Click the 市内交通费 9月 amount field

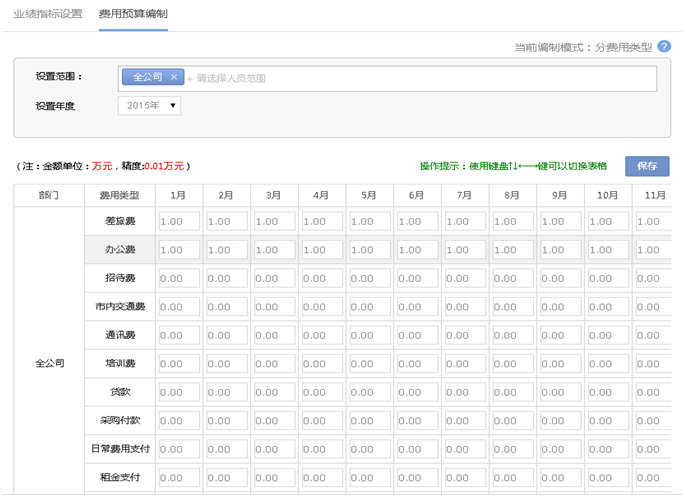(561, 306)
